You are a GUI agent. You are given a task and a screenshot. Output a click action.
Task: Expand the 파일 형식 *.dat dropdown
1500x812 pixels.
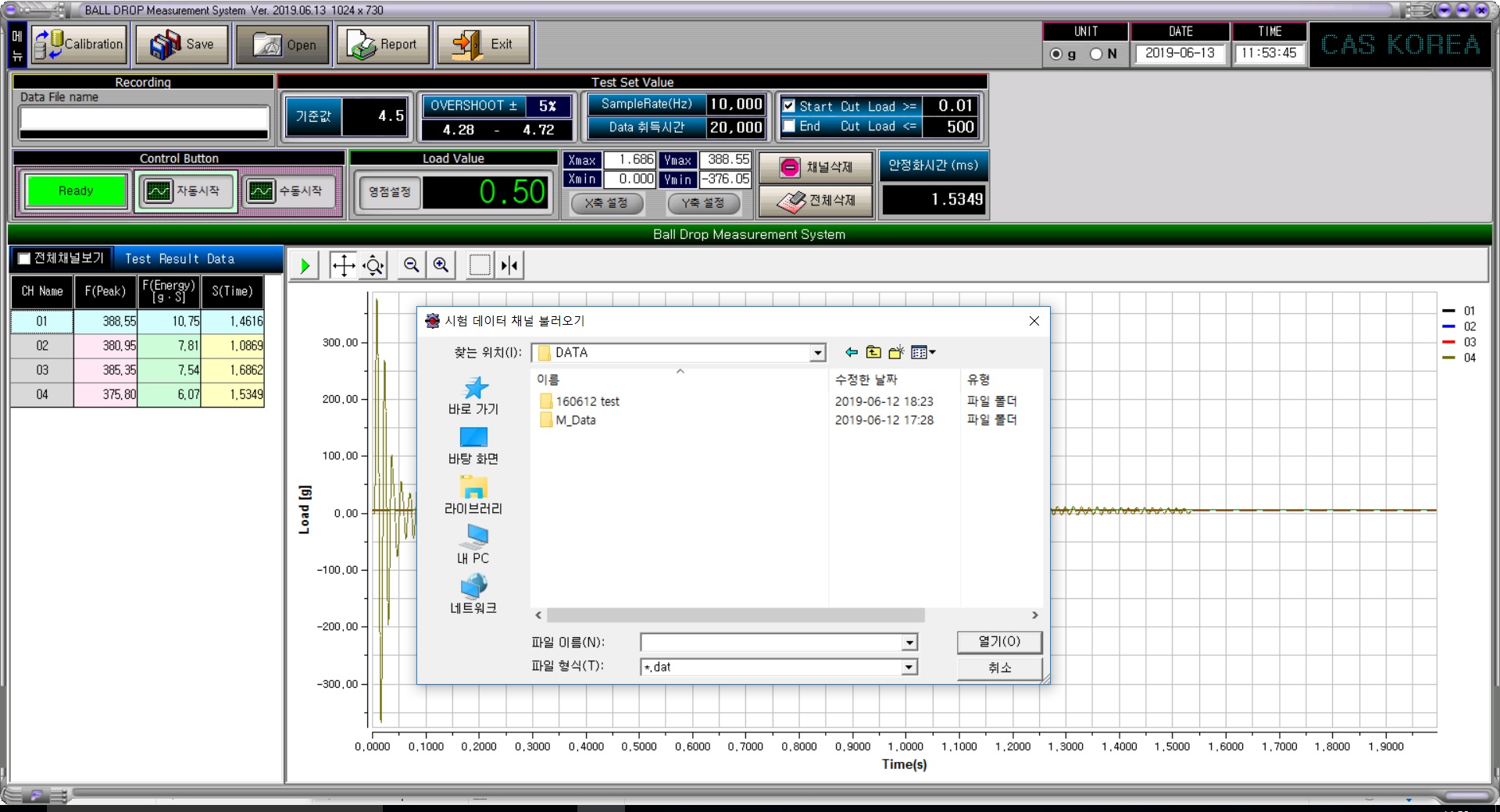coord(909,667)
